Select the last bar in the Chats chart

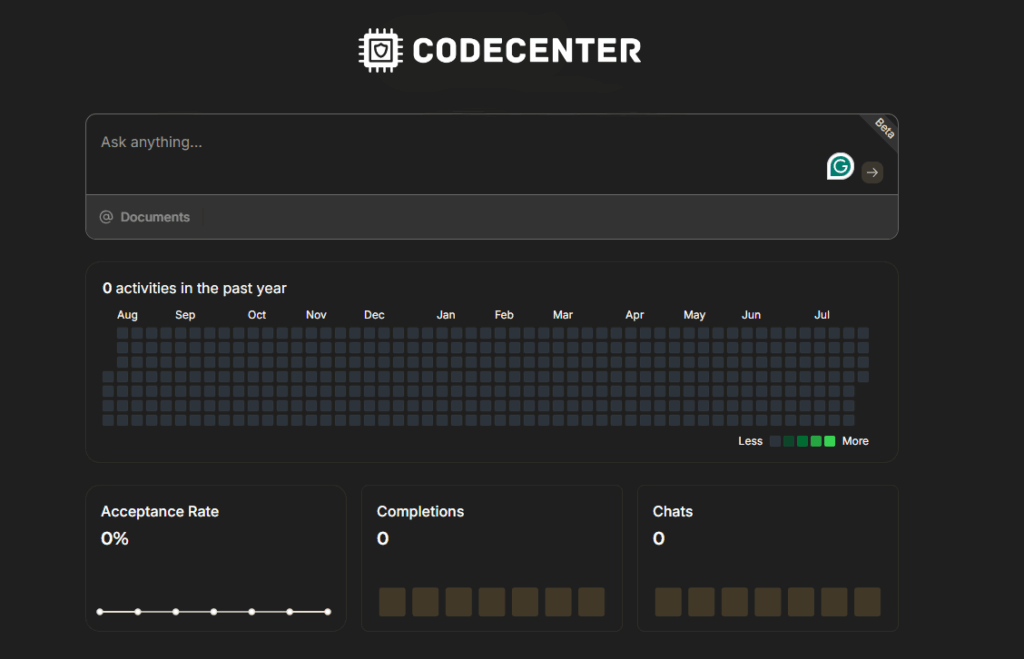(867, 602)
